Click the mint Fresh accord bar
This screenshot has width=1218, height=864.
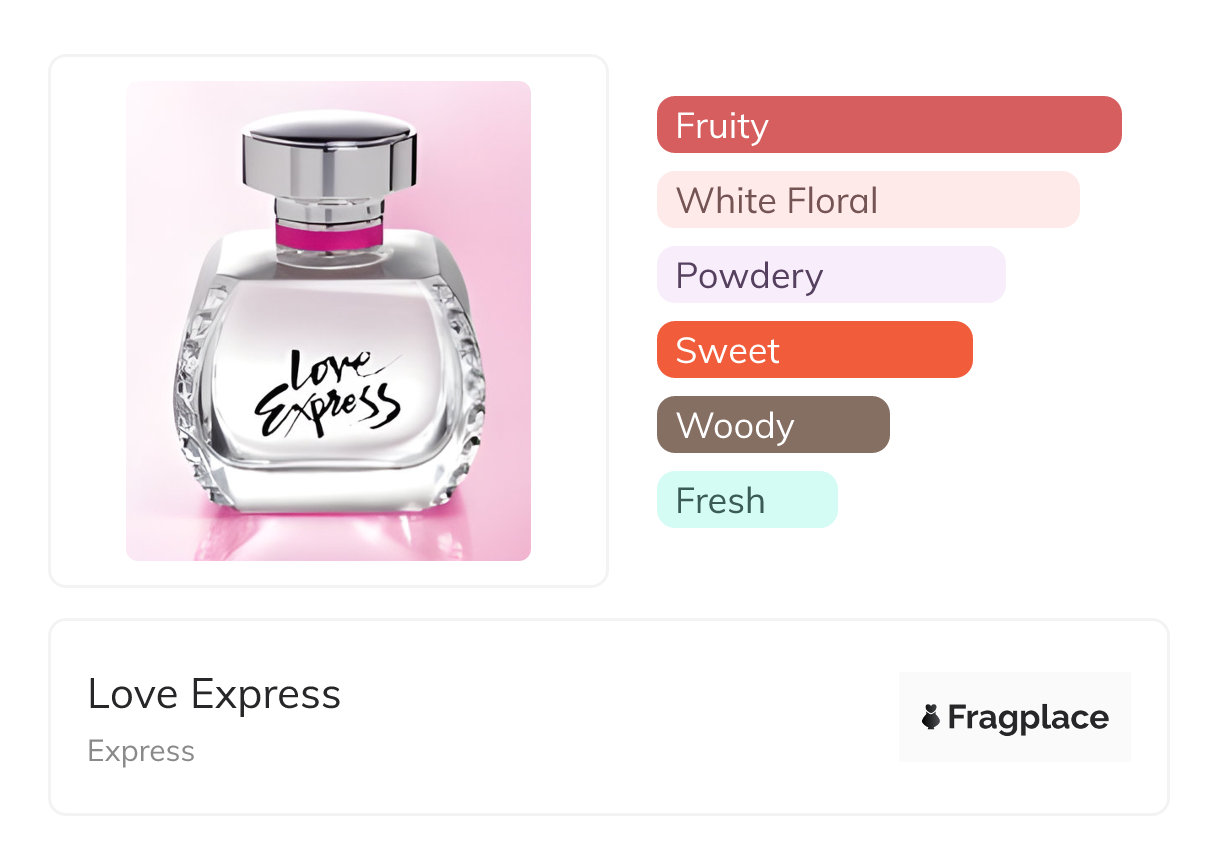click(747, 500)
